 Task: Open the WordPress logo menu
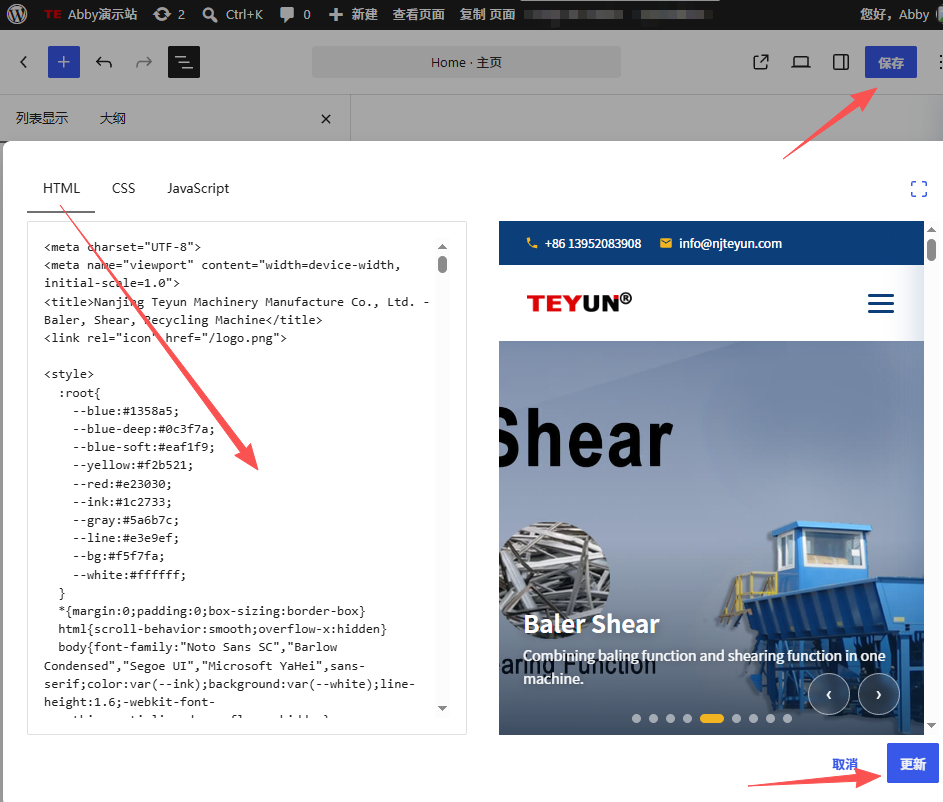coord(17,14)
